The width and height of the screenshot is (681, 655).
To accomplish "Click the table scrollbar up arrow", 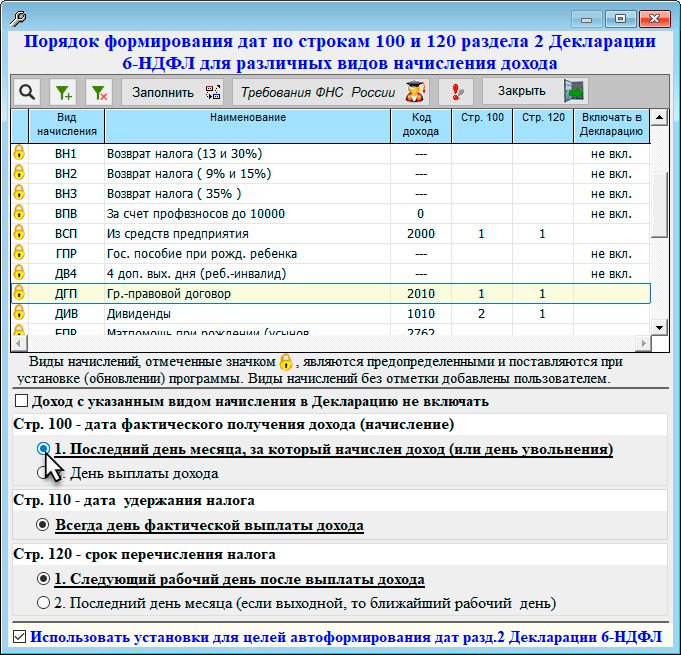I will pos(659,117).
